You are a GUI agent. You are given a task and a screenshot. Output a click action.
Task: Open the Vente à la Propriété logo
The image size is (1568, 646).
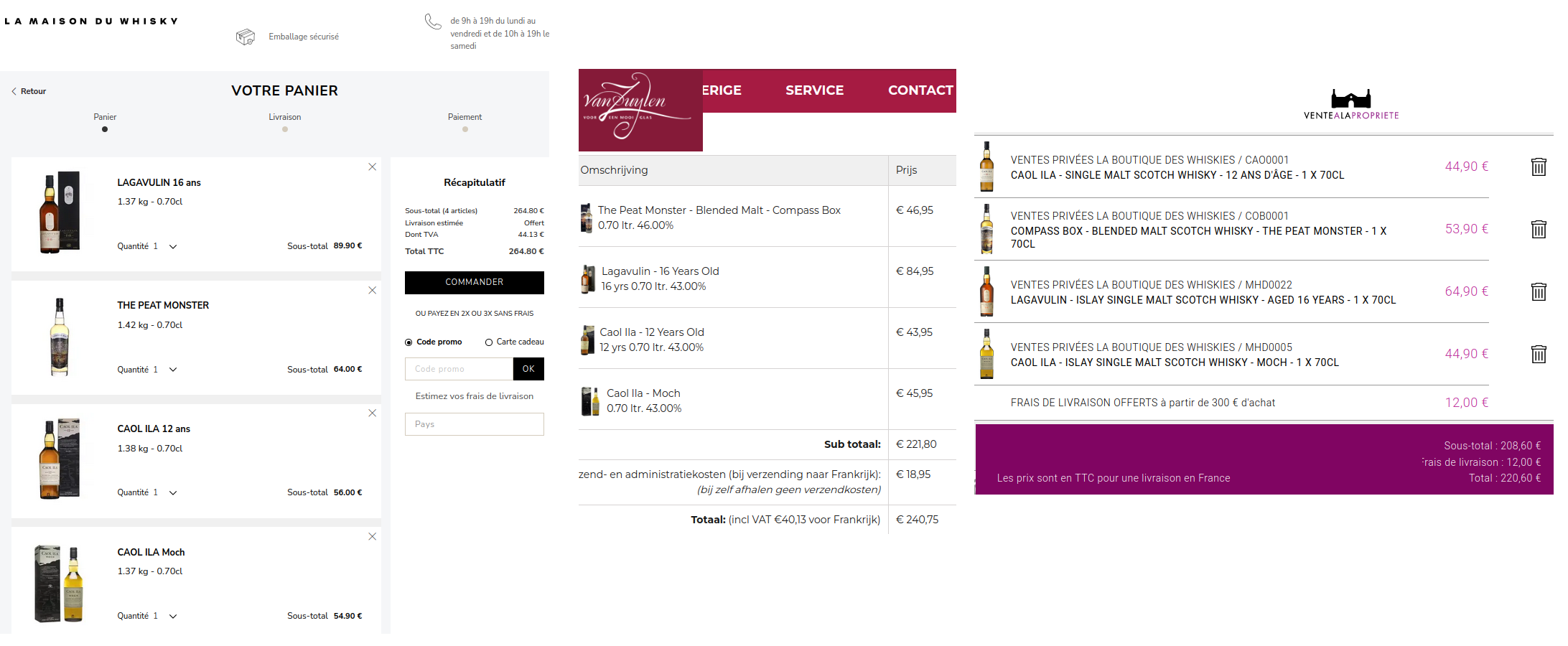(x=1351, y=104)
